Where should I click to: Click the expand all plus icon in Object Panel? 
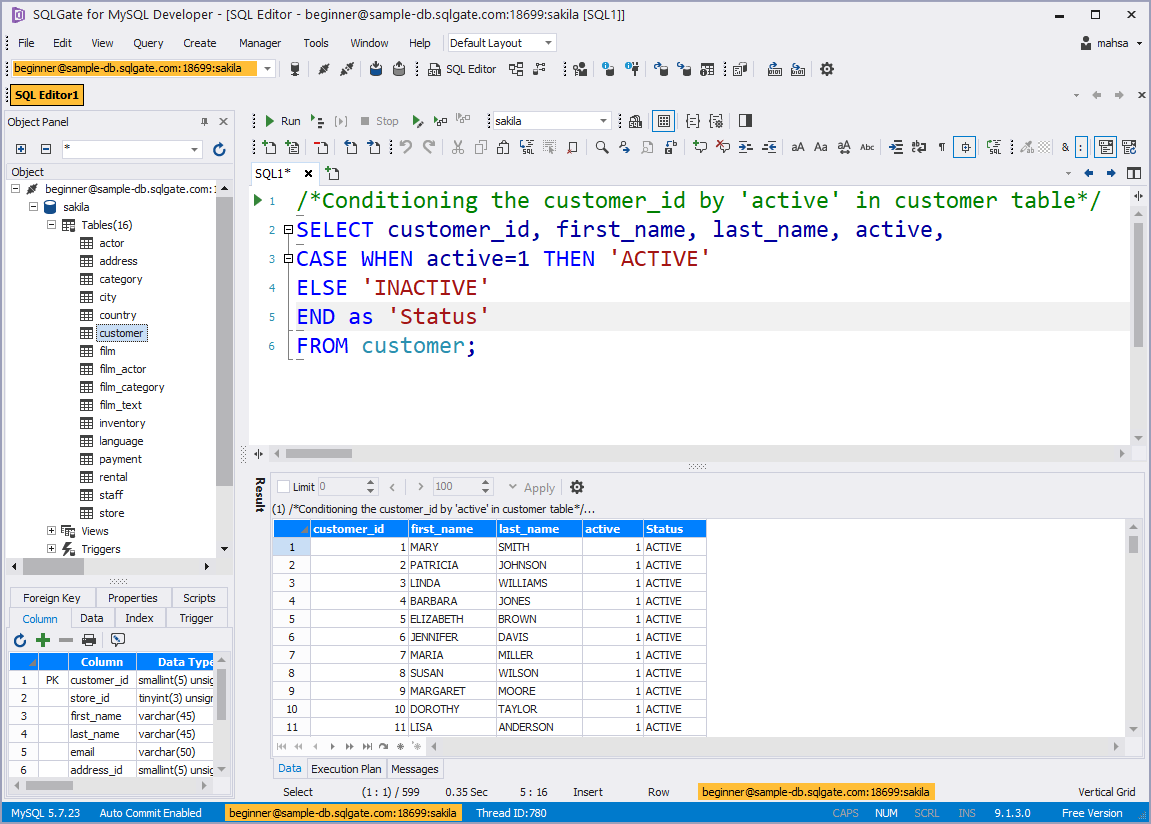pyautogui.click(x=21, y=149)
